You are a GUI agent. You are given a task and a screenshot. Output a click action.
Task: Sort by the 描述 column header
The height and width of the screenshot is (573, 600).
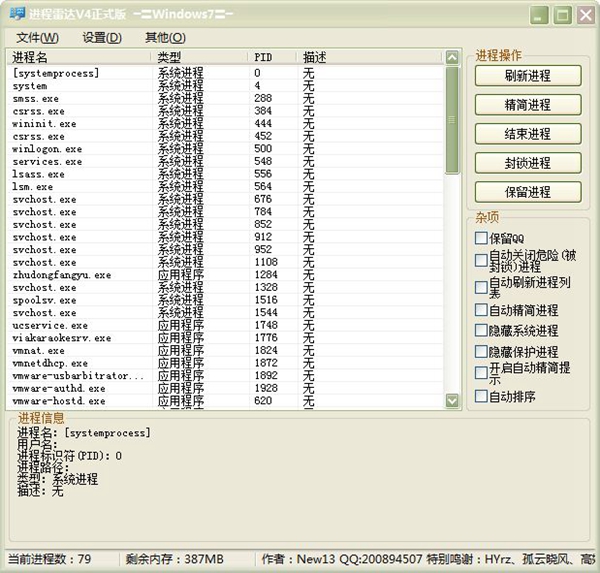pos(370,57)
